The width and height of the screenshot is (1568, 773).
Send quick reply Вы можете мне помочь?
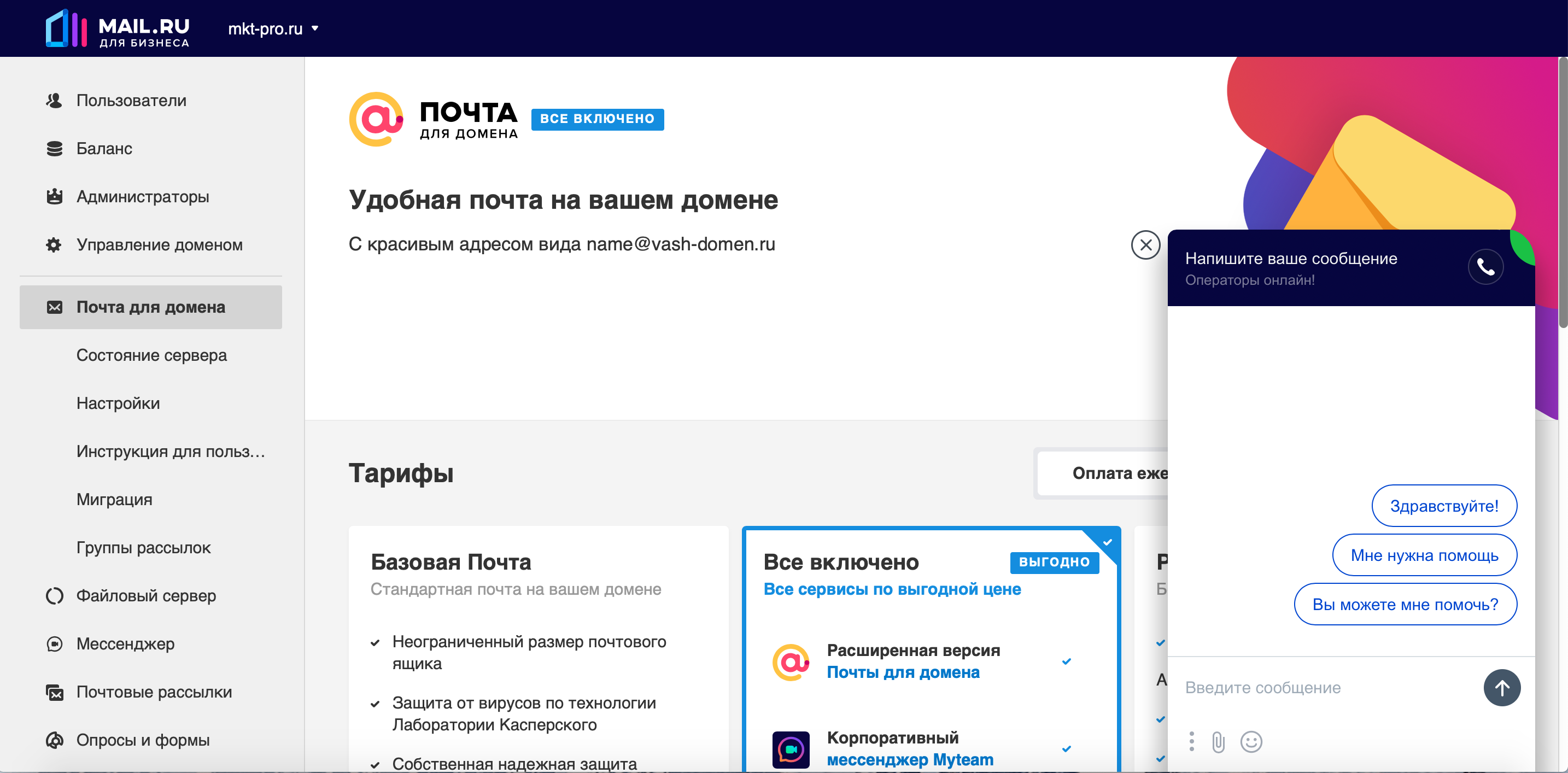pyautogui.click(x=1405, y=605)
